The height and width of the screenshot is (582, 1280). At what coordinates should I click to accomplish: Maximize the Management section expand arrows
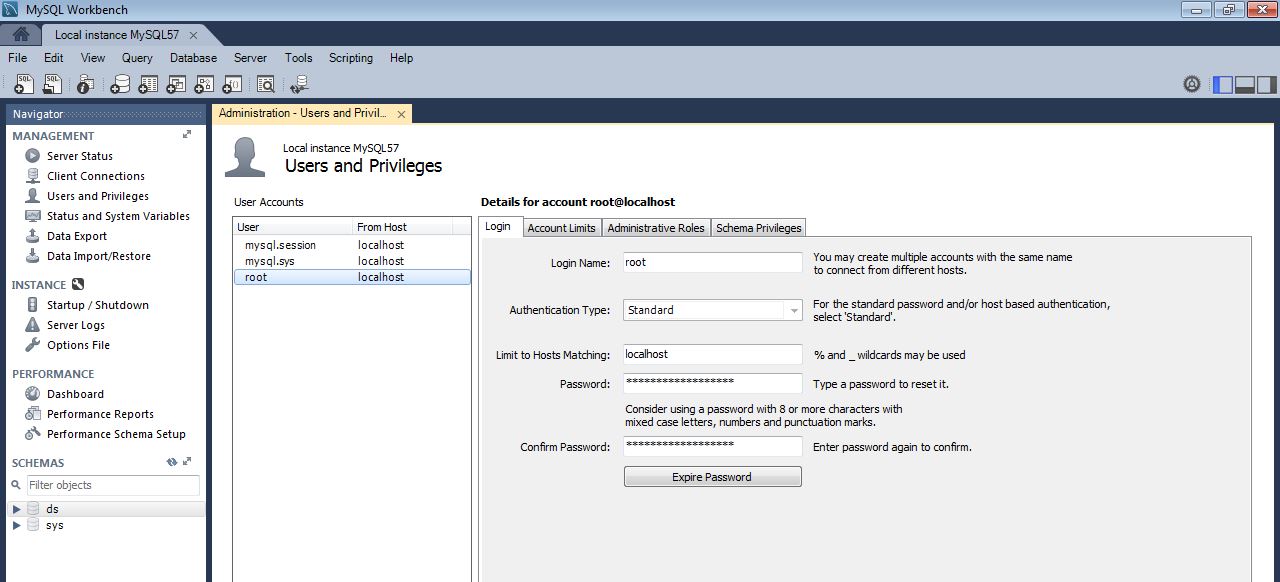(187, 134)
